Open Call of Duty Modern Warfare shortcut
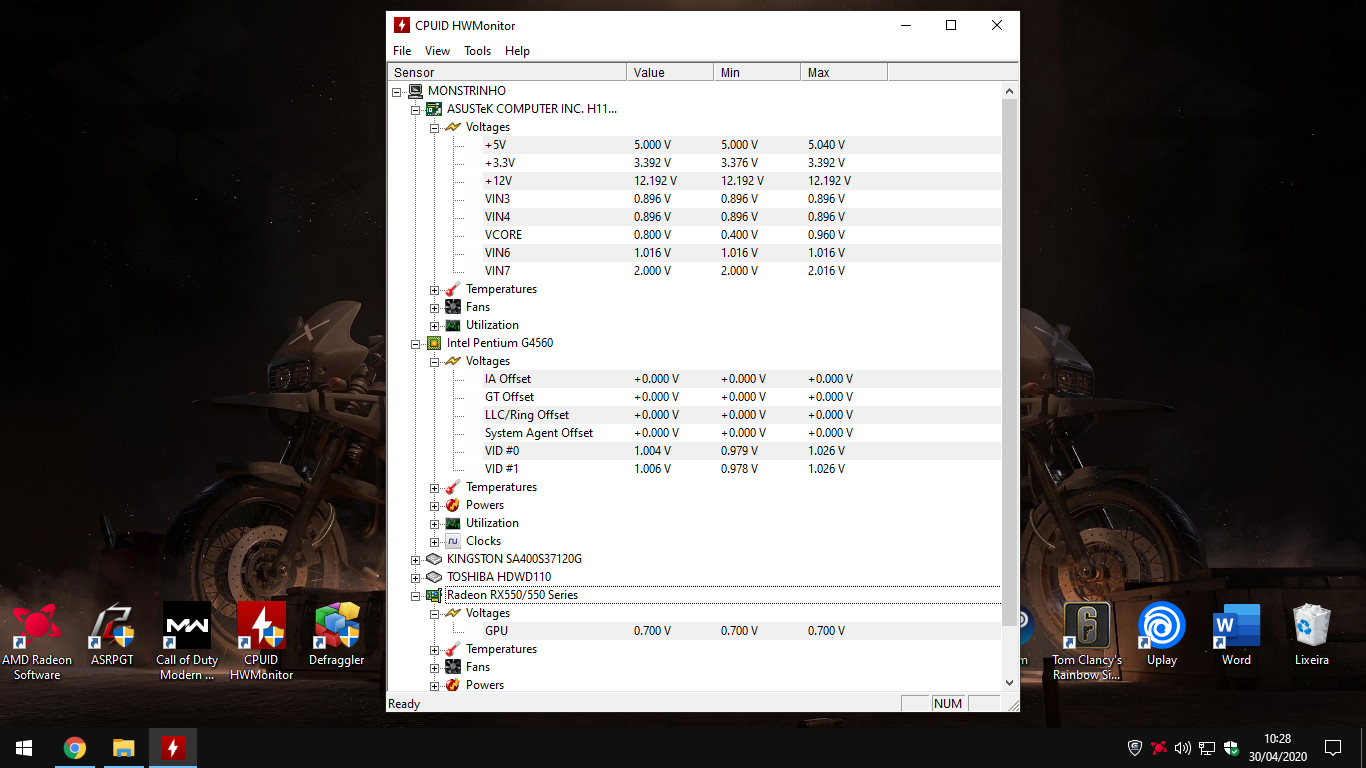This screenshot has height=768, width=1366. 187,641
